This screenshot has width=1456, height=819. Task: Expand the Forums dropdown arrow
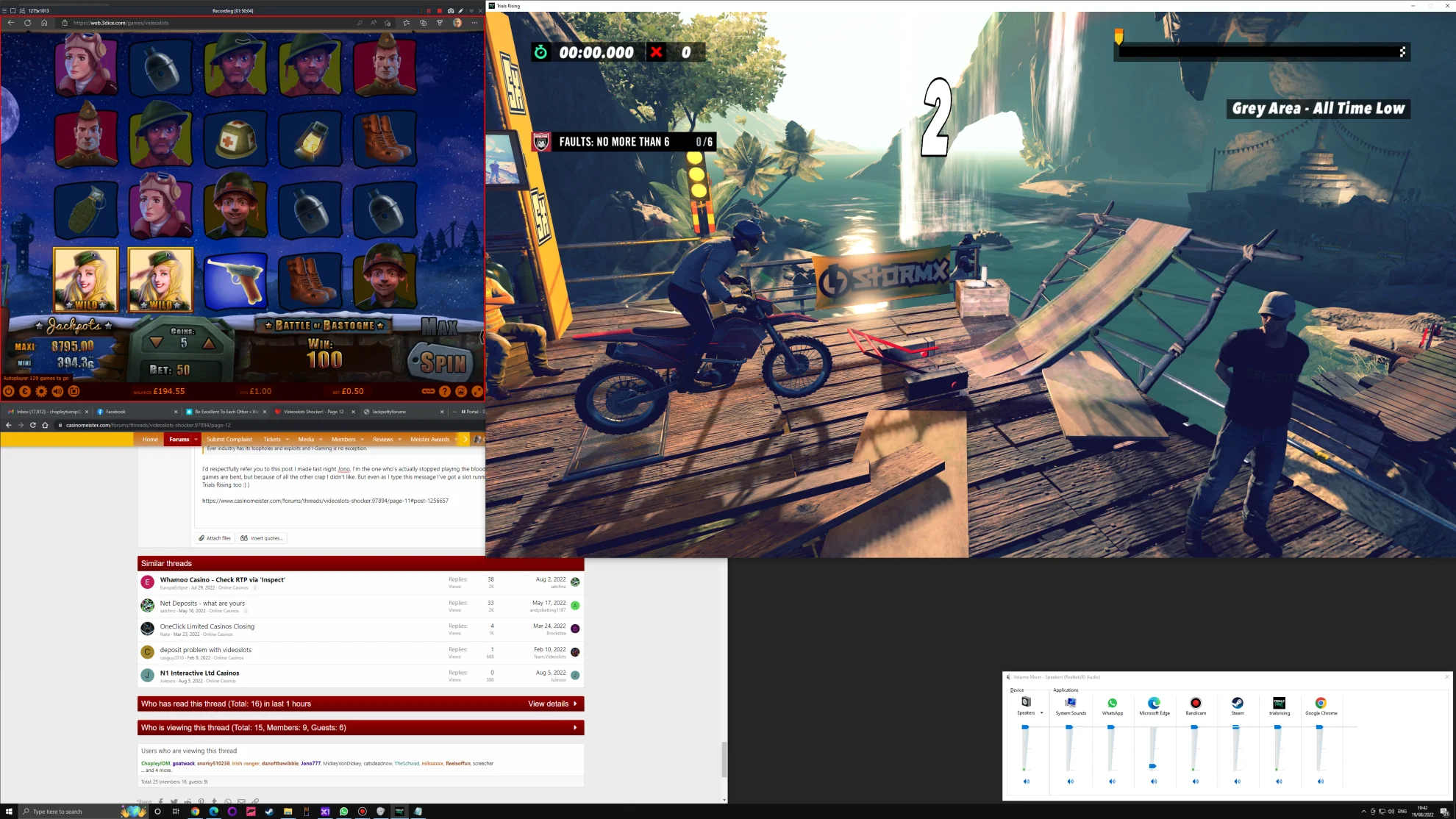(x=196, y=440)
